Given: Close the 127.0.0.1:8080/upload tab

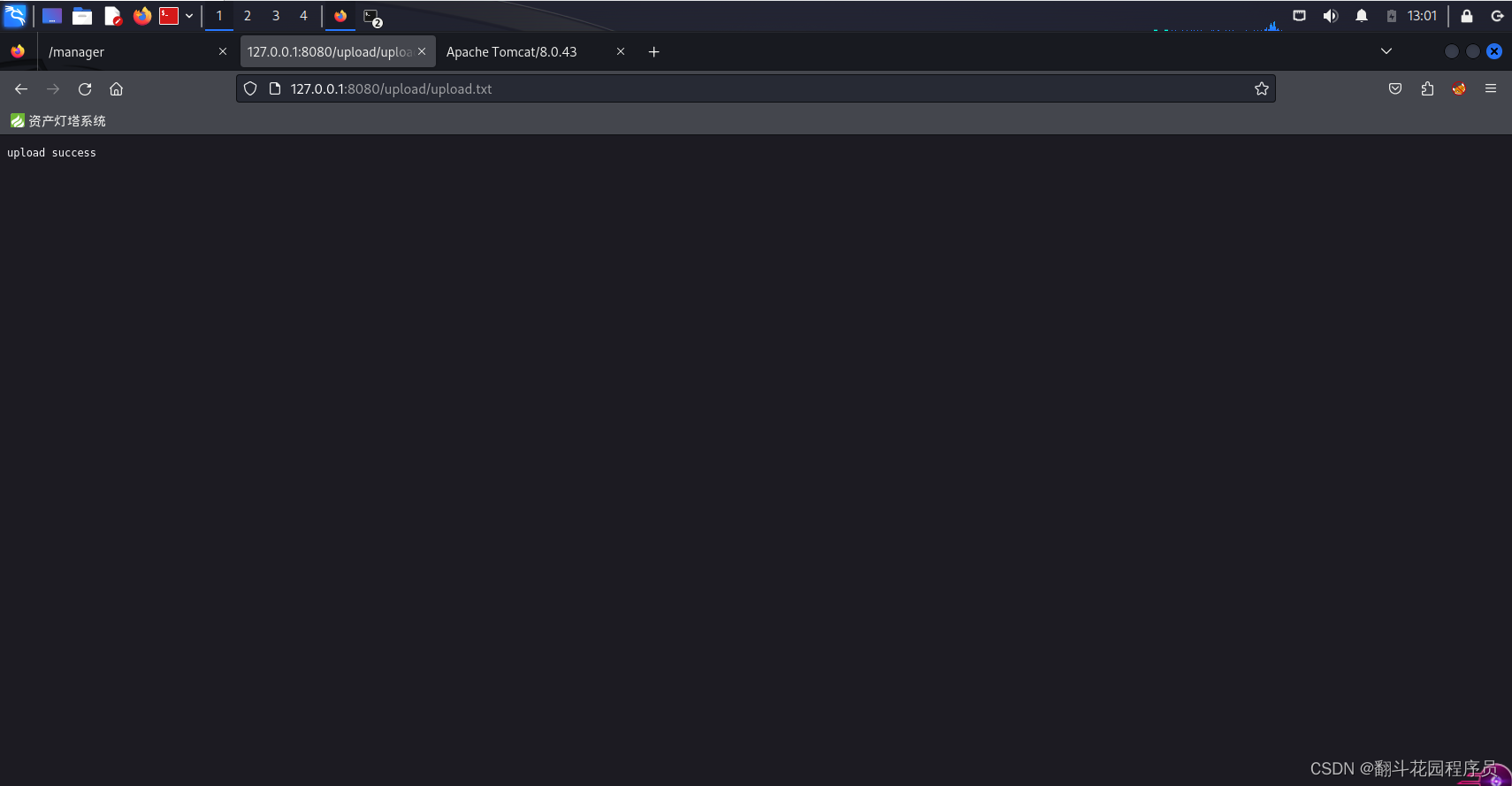Looking at the screenshot, I should pyautogui.click(x=422, y=51).
